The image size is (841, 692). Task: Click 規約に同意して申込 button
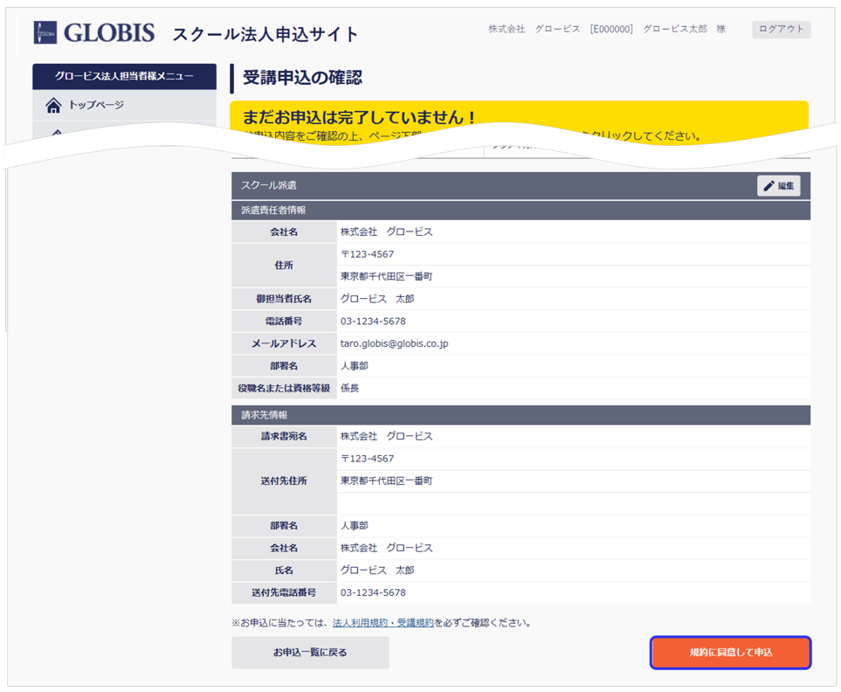(731, 652)
